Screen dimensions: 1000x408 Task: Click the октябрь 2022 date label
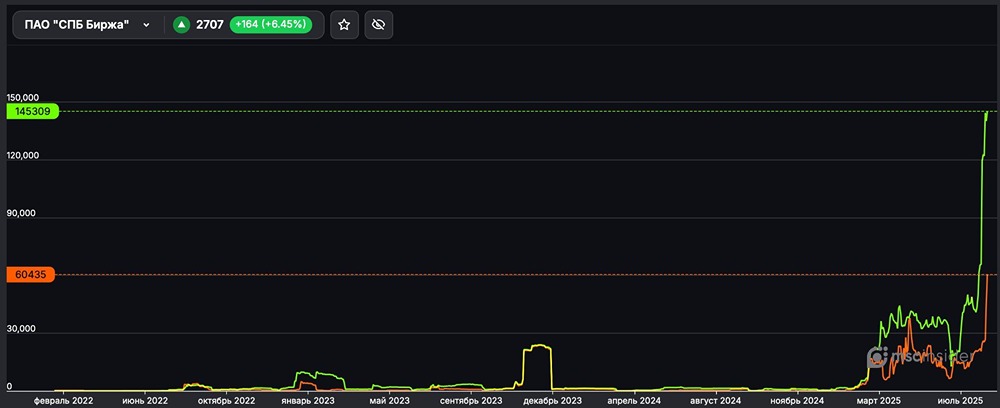pyautogui.click(x=227, y=400)
